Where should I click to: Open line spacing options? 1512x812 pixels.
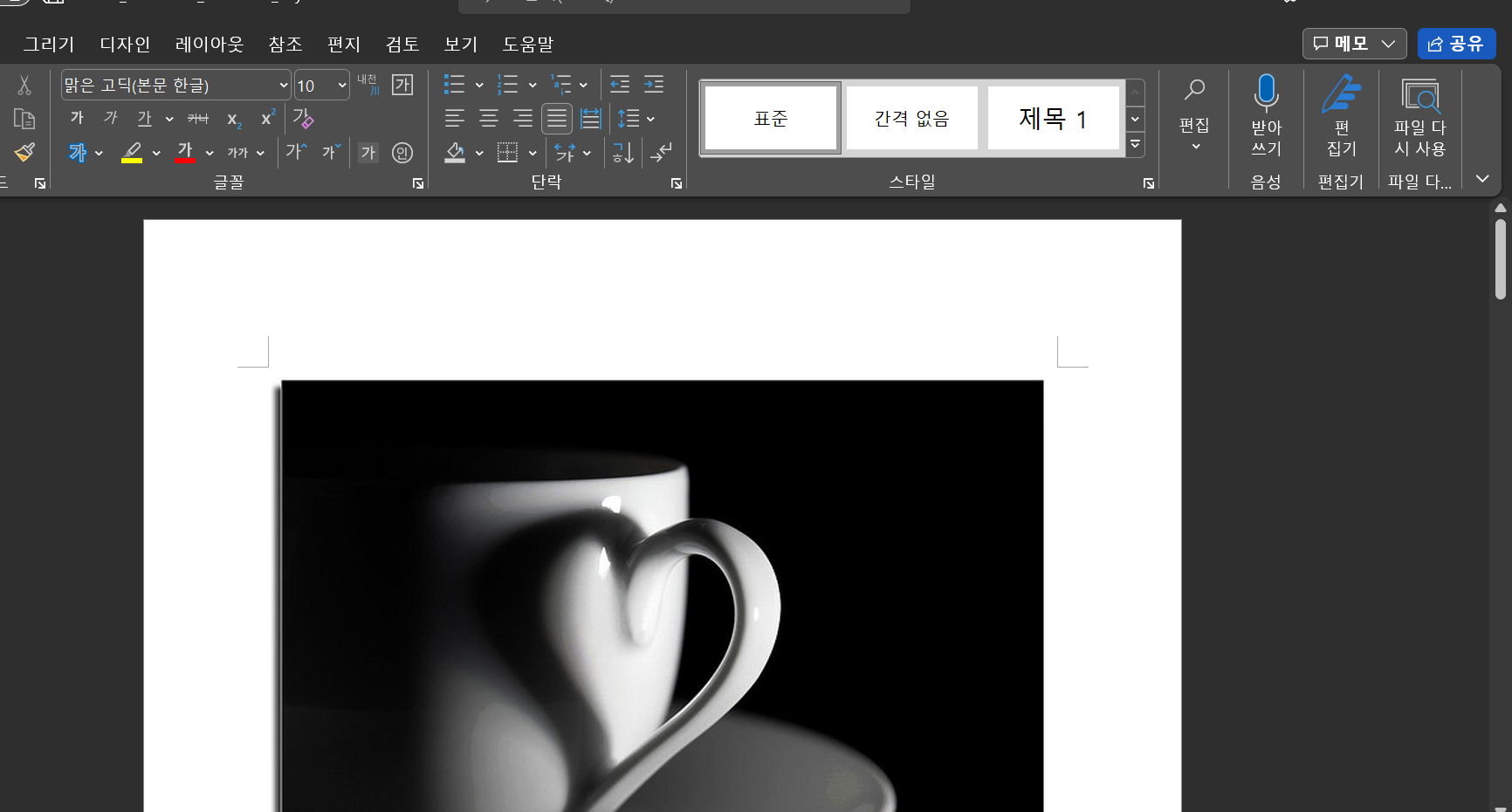click(636, 118)
